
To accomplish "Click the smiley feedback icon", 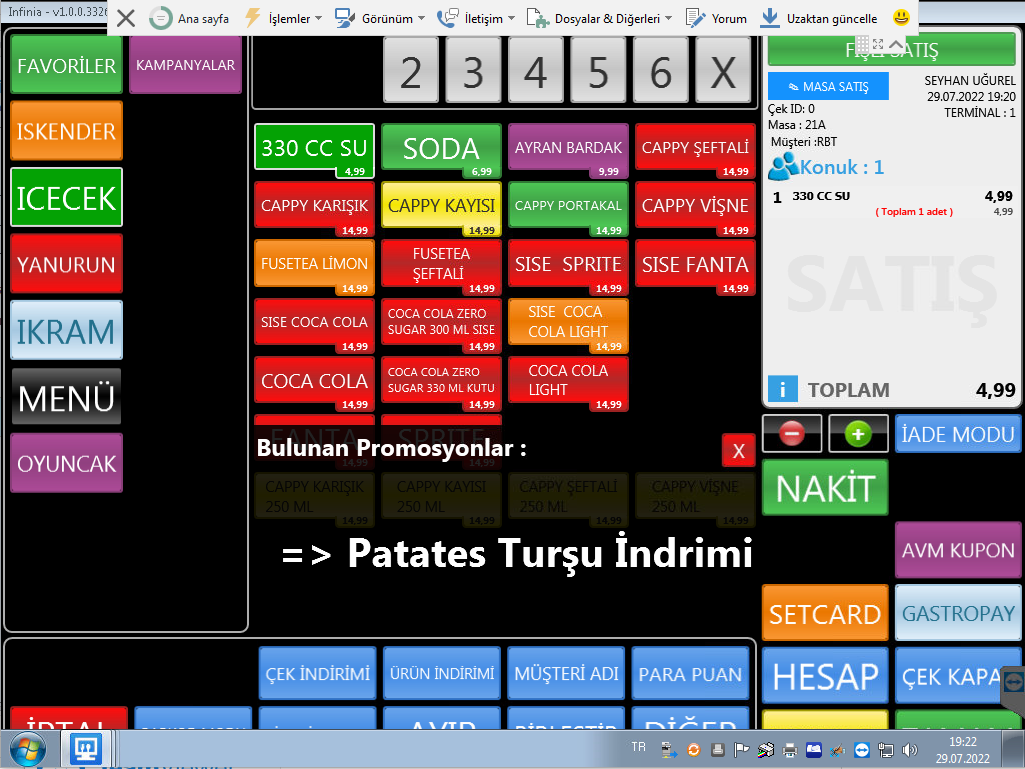I will 901,17.
